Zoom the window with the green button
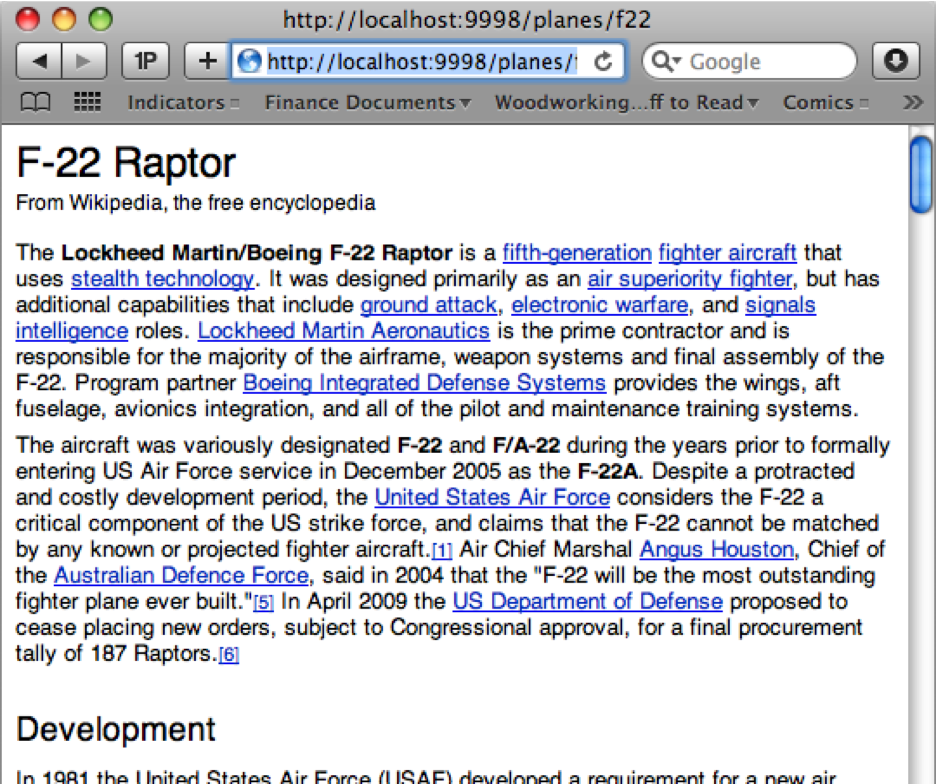Image resolution: width=936 pixels, height=784 pixels. click(x=100, y=20)
